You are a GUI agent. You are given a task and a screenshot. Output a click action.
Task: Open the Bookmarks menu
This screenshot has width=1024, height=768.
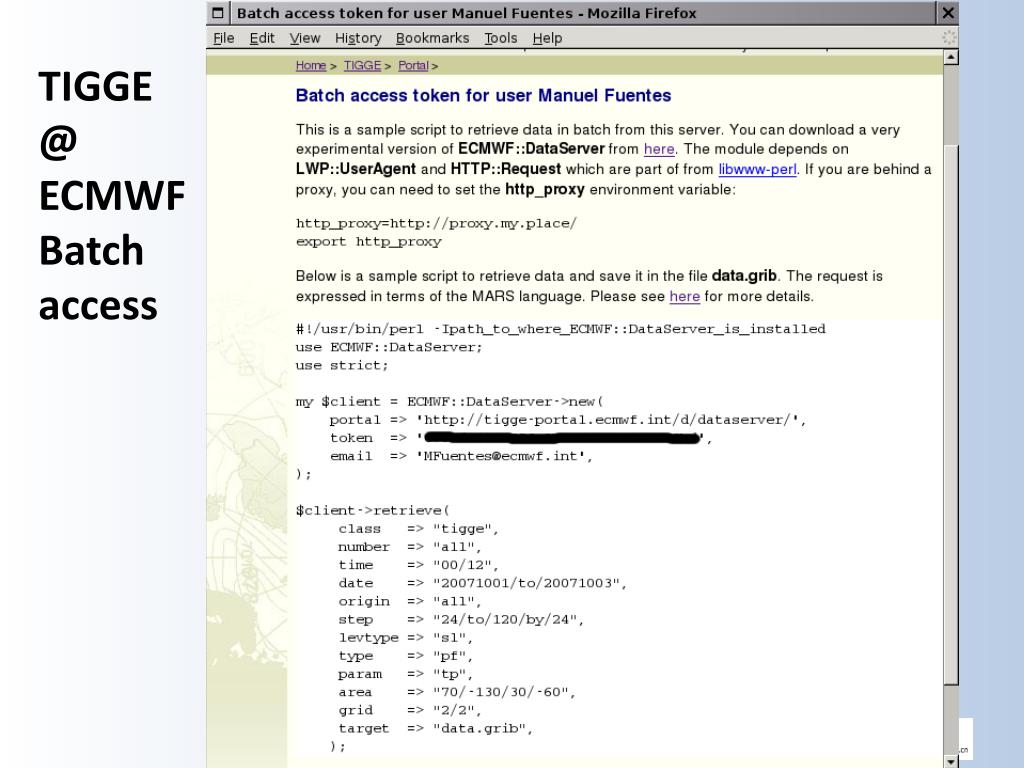[x=432, y=39]
